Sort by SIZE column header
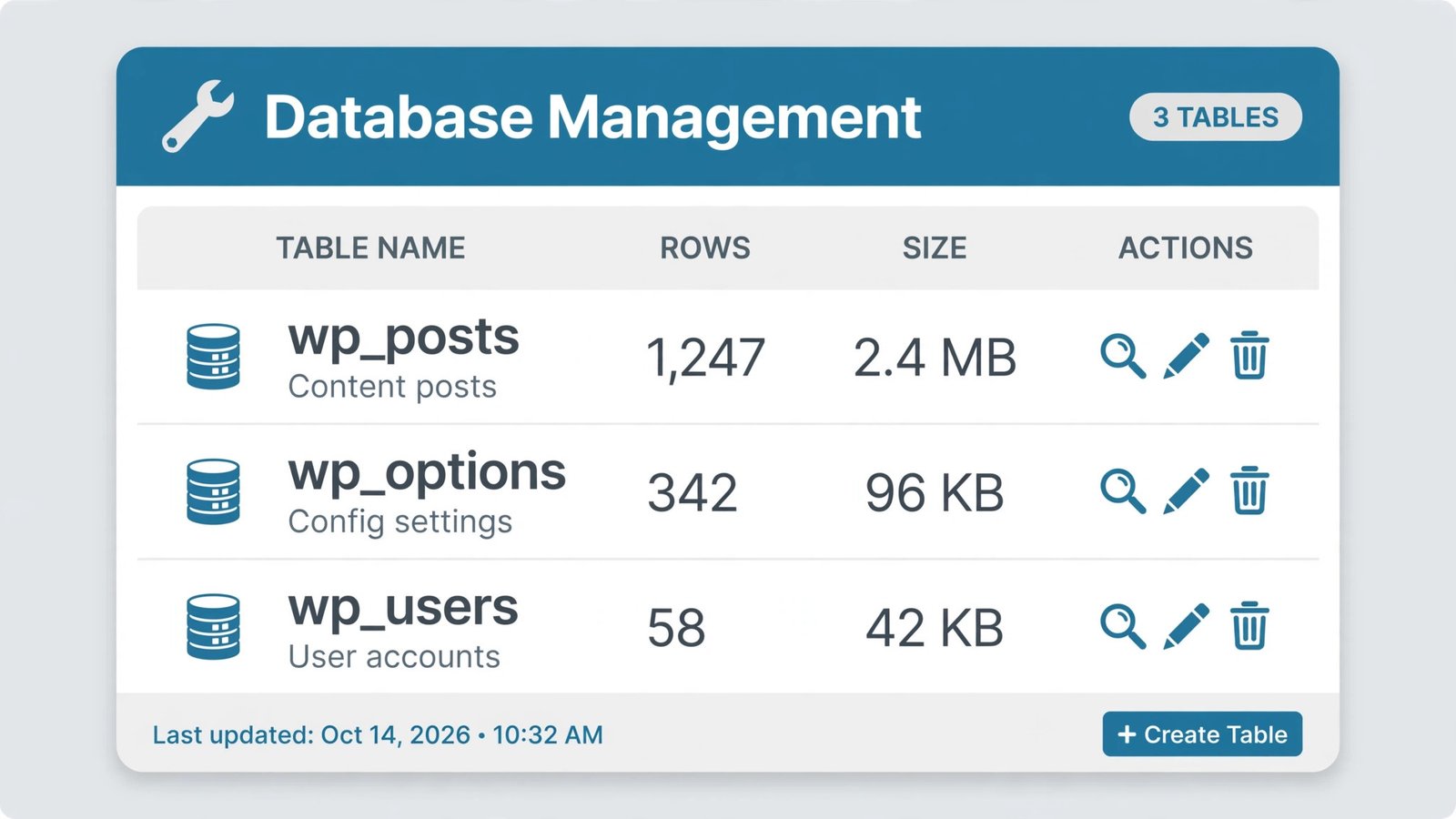Image resolution: width=1456 pixels, height=819 pixels. [935, 248]
